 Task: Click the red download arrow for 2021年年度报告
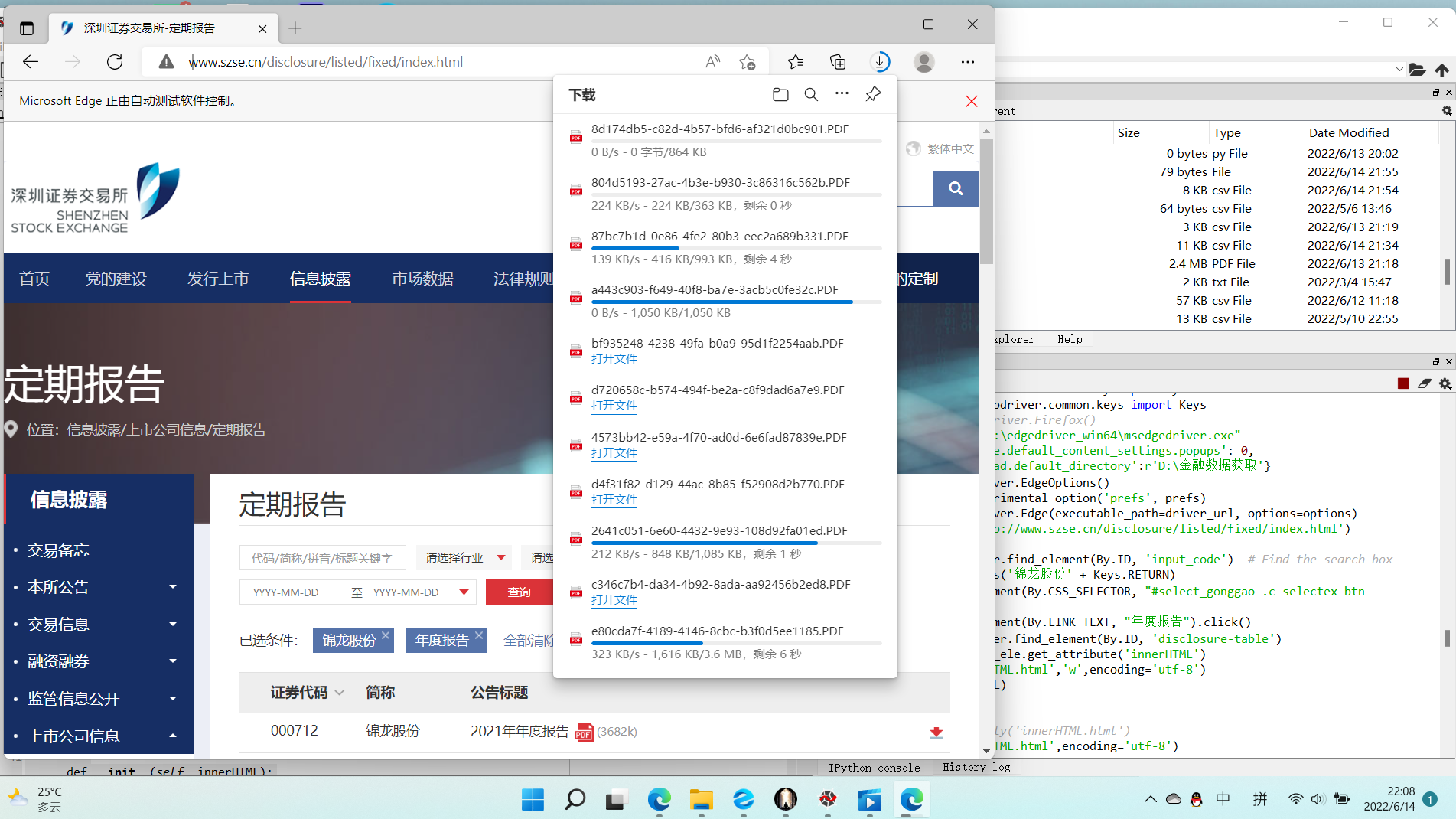click(936, 733)
